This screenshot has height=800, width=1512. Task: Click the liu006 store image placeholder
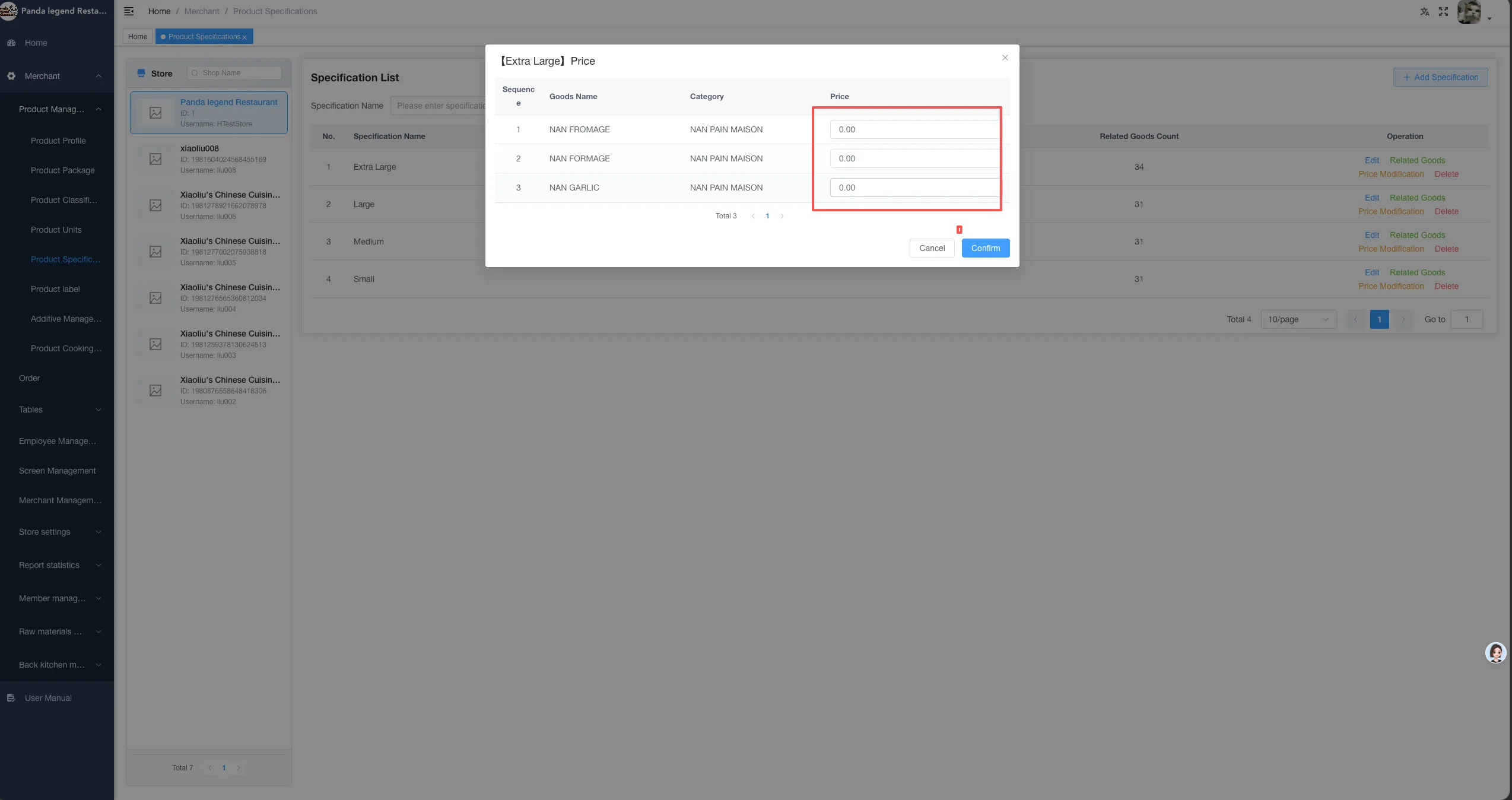tap(155, 205)
